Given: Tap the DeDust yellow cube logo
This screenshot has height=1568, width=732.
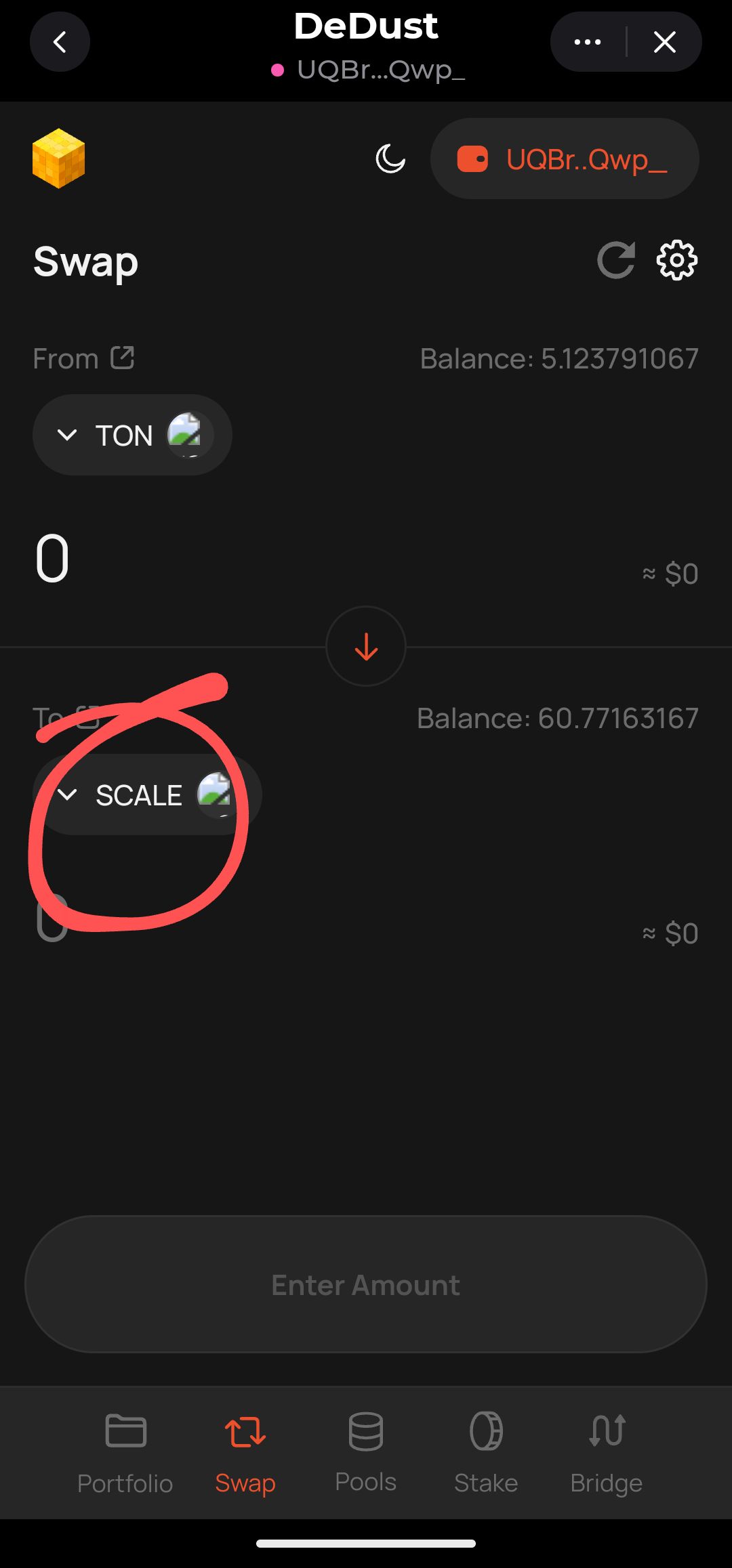Looking at the screenshot, I should pyautogui.click(x=59, y=158).
